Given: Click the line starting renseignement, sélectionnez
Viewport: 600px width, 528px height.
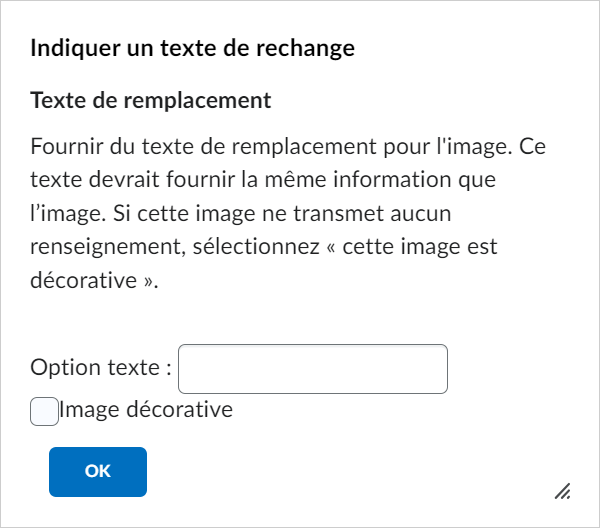Looking at the screenshot, I should [264, 247].
